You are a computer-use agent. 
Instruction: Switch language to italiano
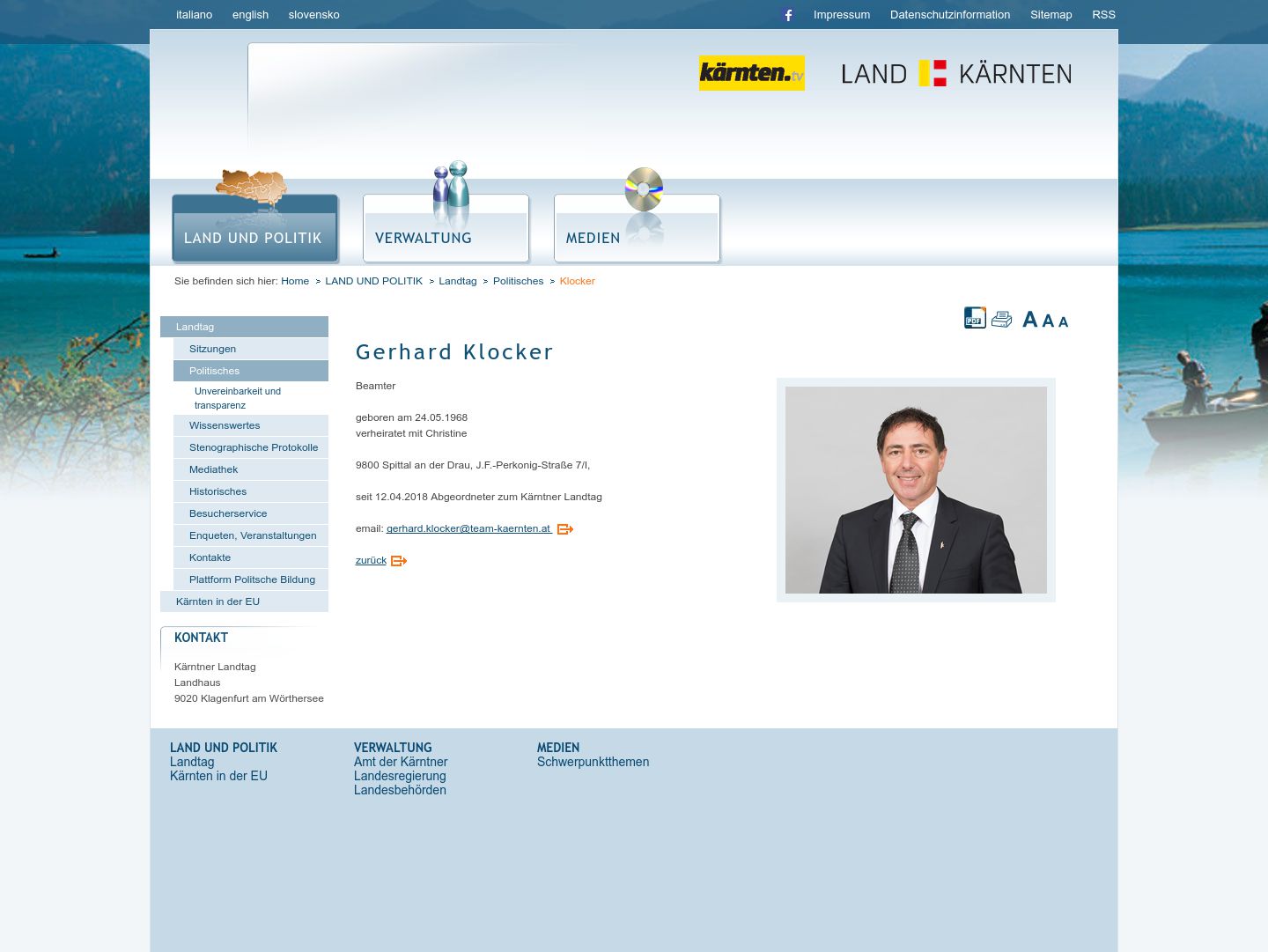pos(194,15)
